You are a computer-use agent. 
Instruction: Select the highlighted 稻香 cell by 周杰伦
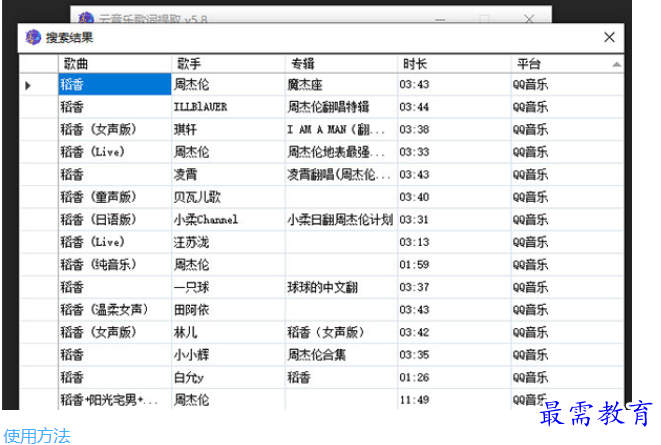pos(115,84)
